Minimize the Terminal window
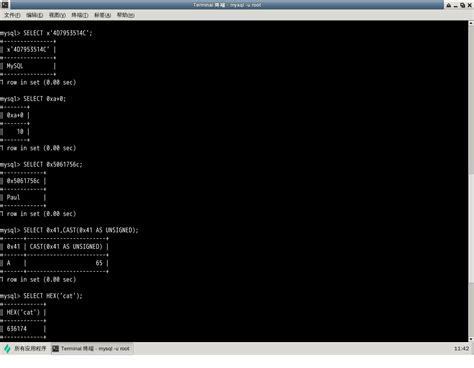The image size is (474, 368). click(x=455, y=5)
